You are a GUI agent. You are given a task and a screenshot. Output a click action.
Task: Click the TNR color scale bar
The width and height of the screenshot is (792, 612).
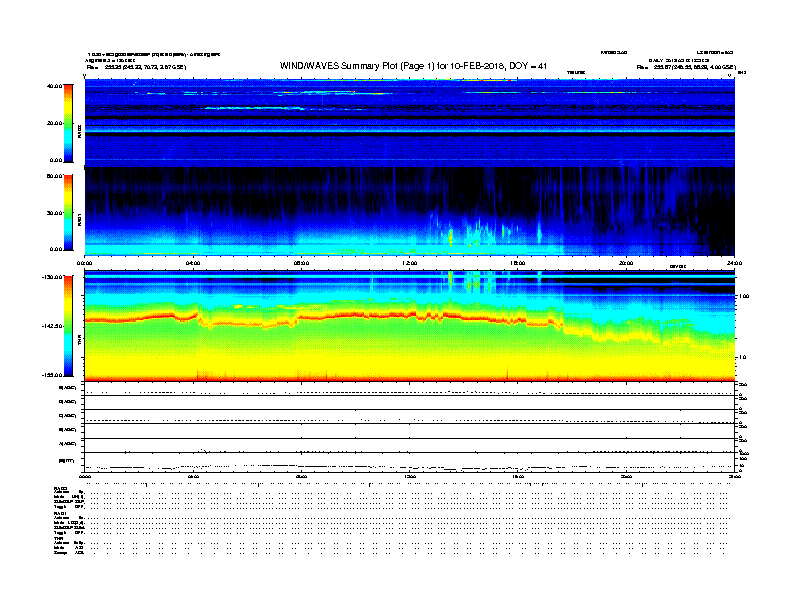point(68,326)
